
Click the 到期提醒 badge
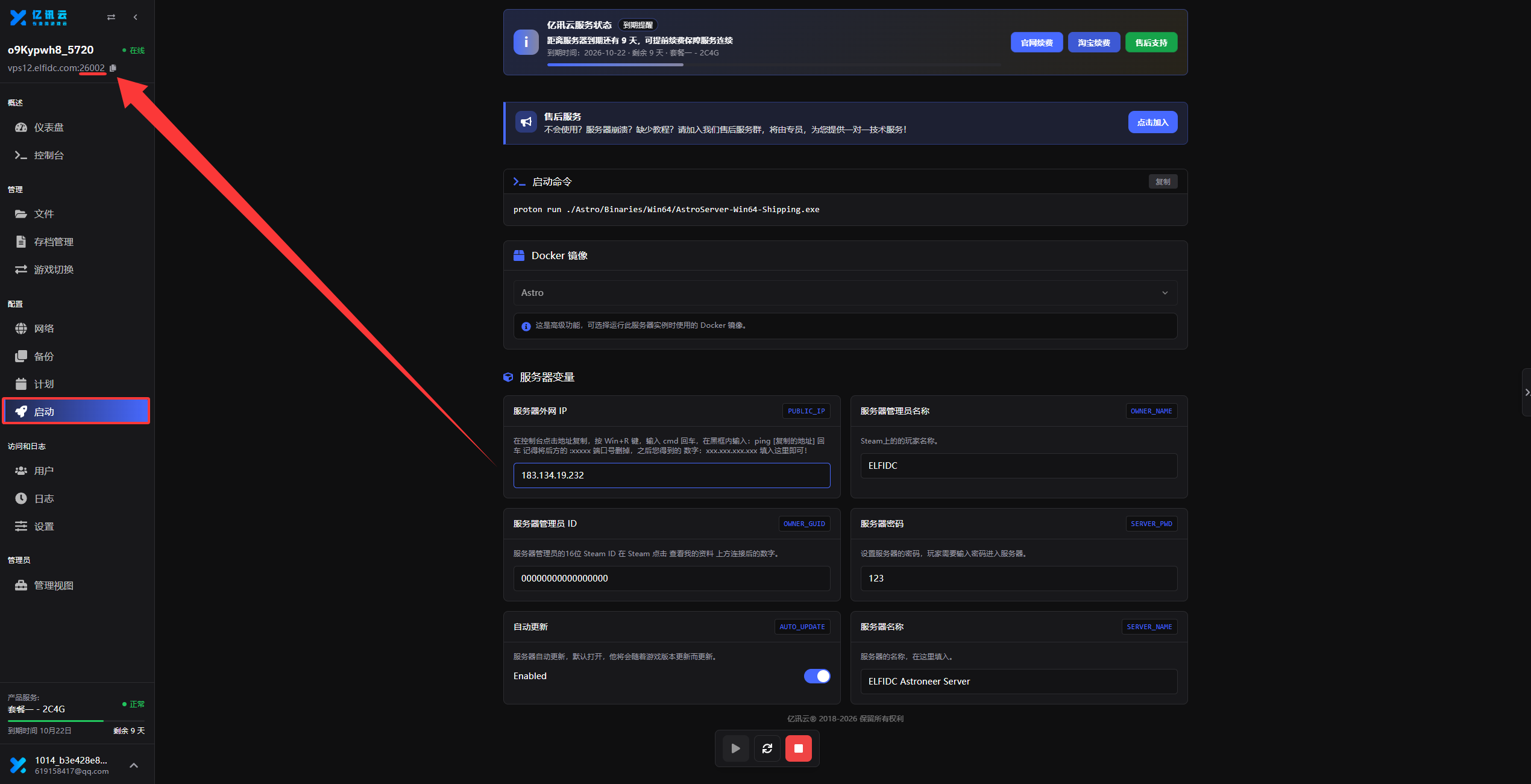(638, 25)
